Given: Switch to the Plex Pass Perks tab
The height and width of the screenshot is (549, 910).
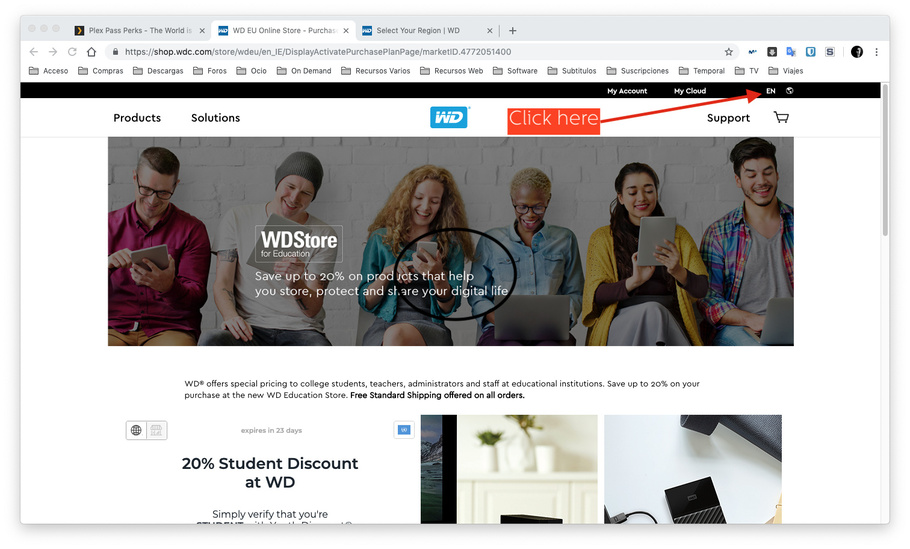Looking at the screenshot, I should pos(139,31).
